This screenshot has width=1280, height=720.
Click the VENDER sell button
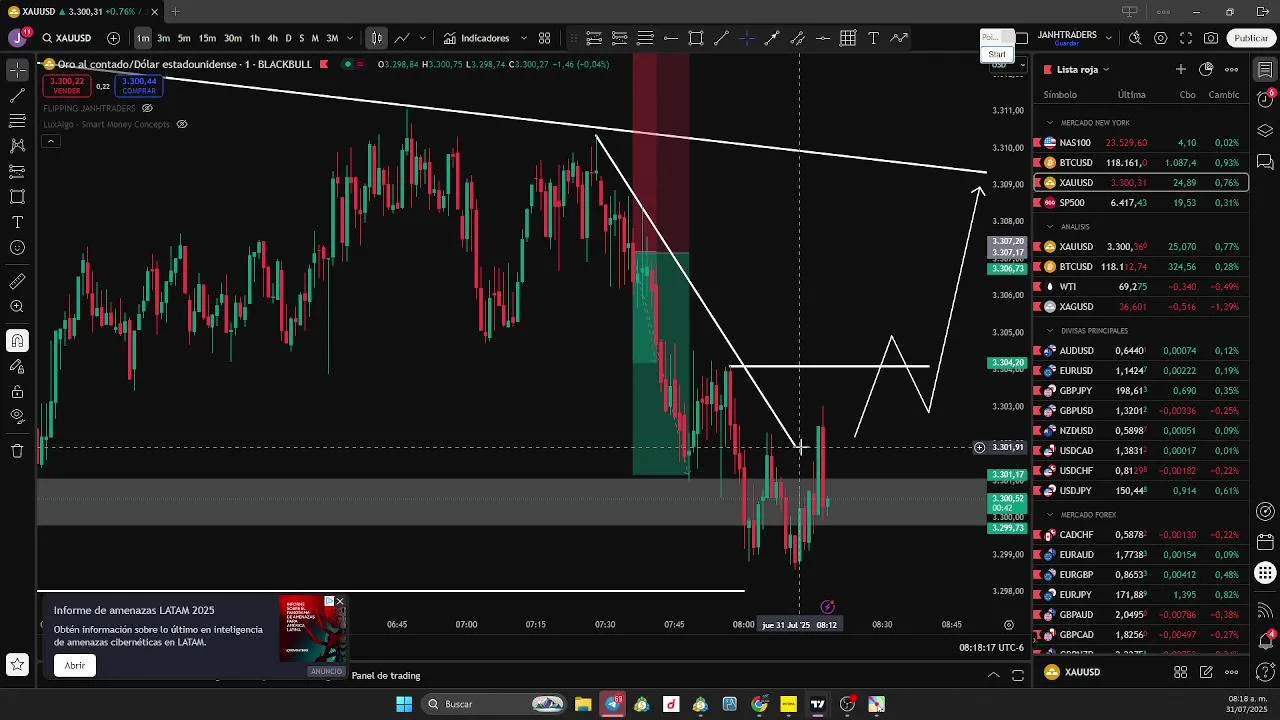(66, 85)
